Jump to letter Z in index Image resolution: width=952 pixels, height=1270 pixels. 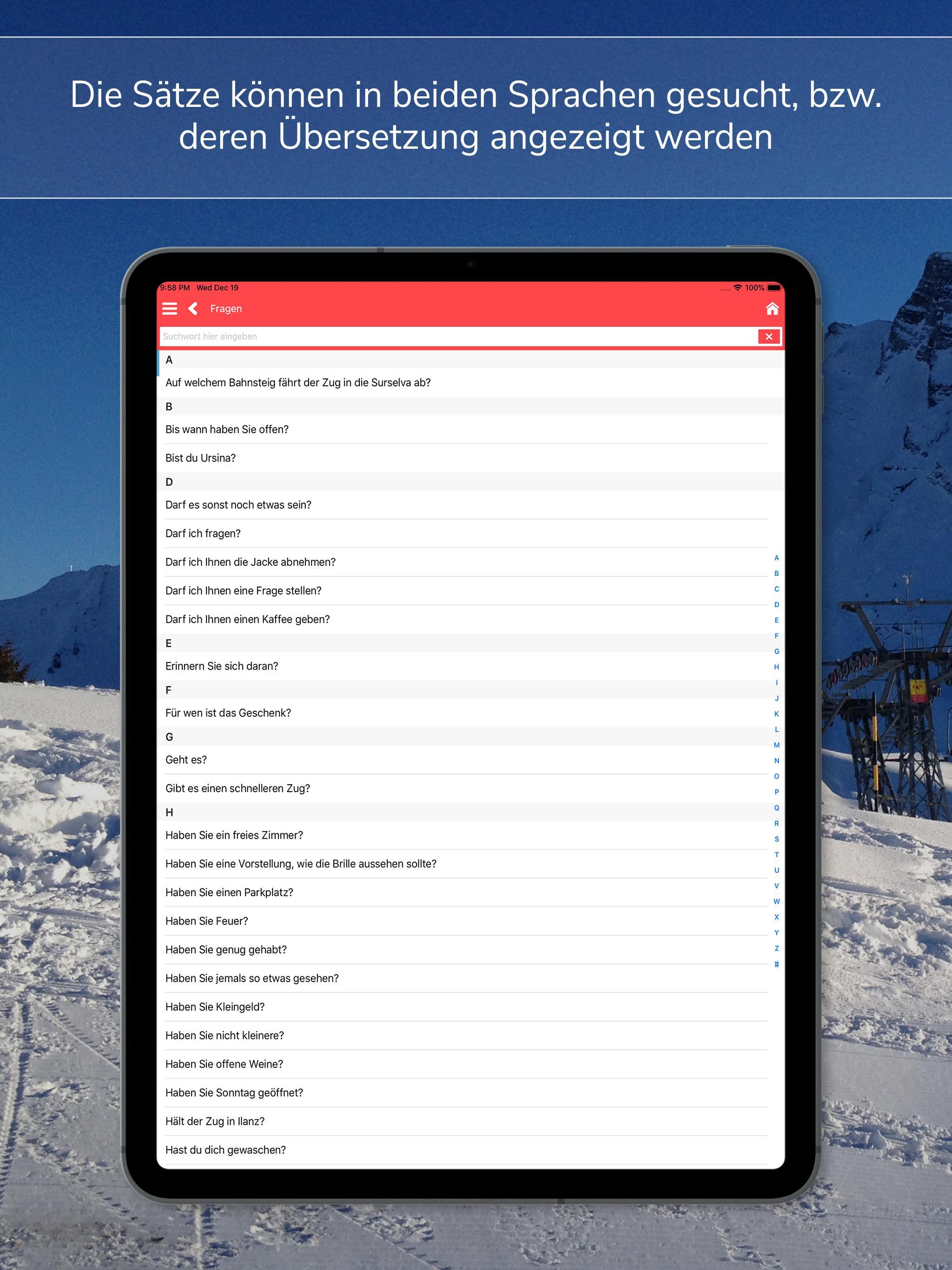(776, 948)
